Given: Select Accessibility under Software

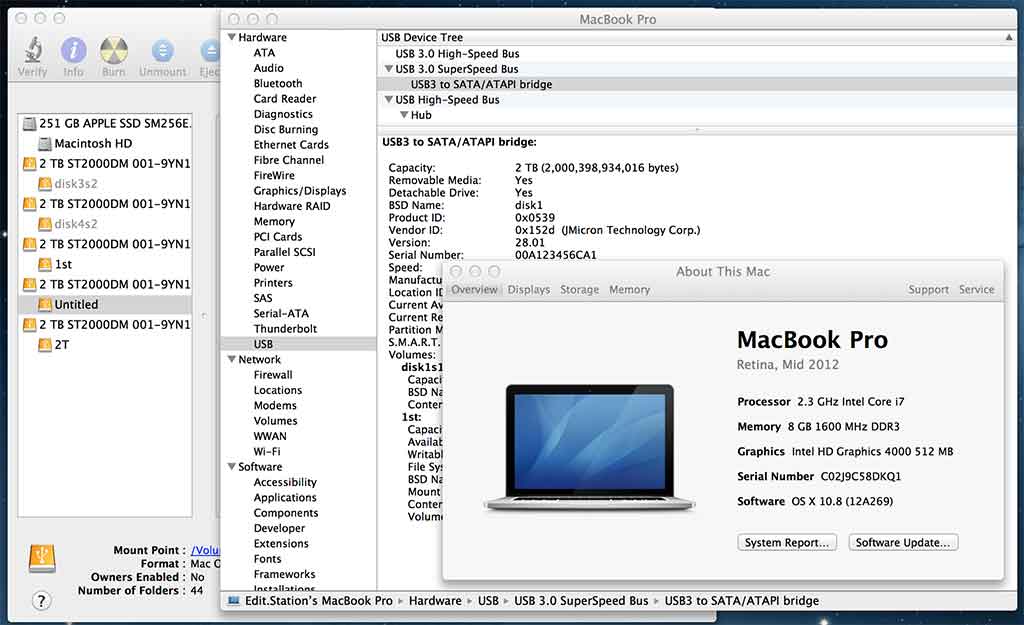Looking at the screenshot, I should click(x=285, y=482).
